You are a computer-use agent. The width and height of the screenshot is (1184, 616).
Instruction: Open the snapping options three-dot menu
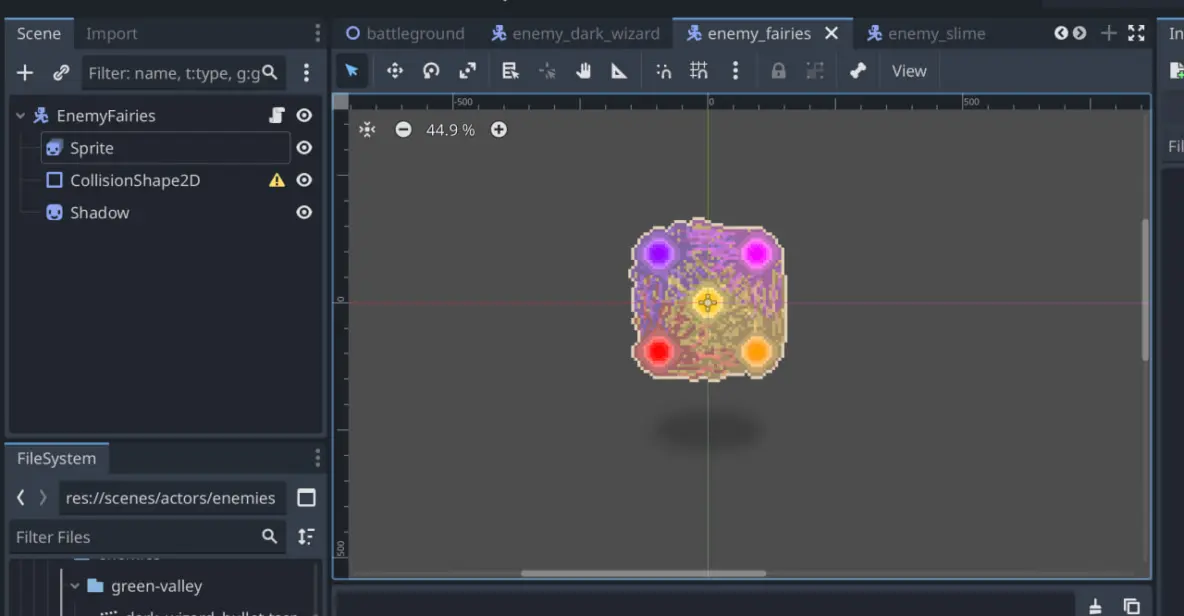pyautogui.click(x=735, y=71)
